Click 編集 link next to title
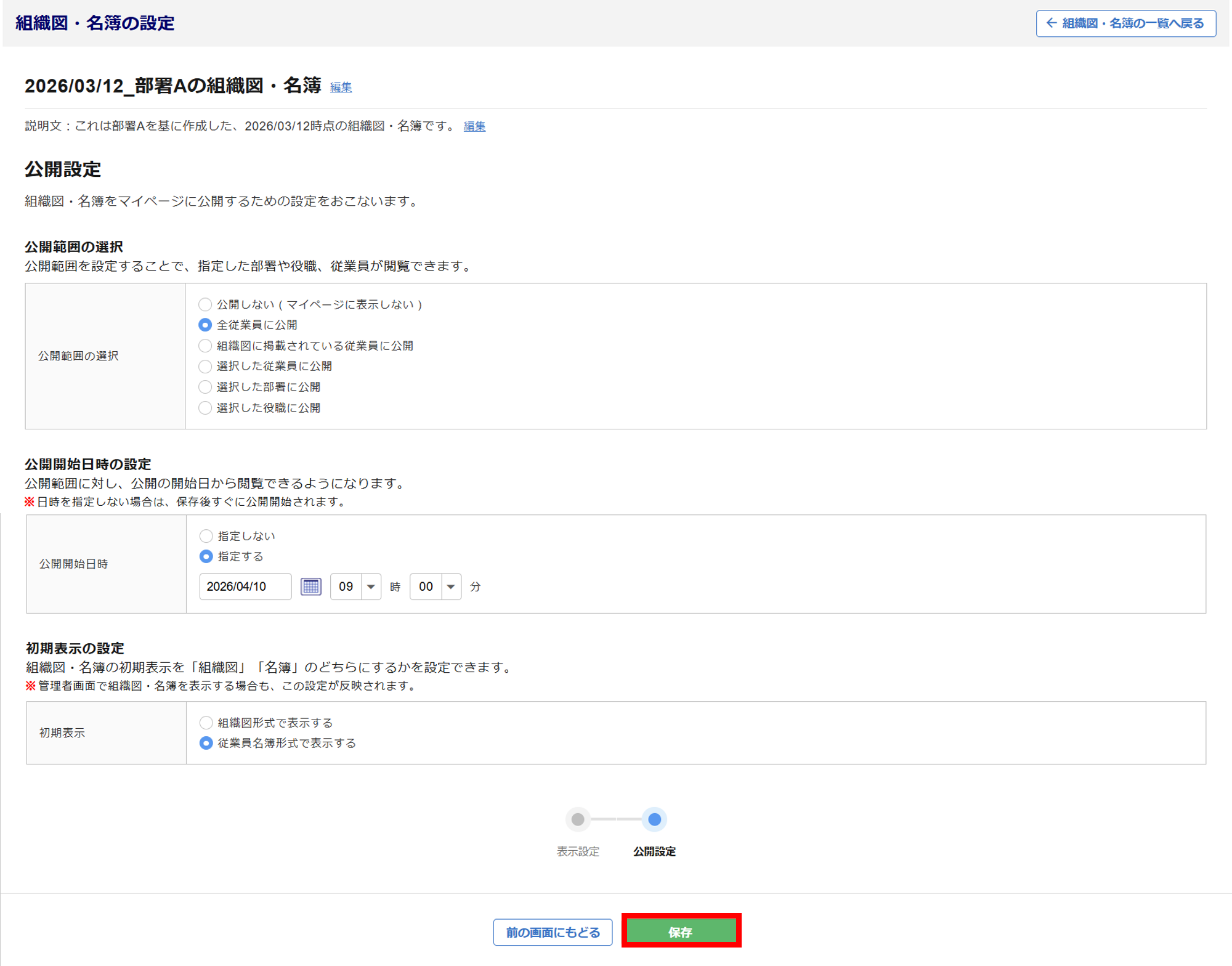 click(341, 87)
